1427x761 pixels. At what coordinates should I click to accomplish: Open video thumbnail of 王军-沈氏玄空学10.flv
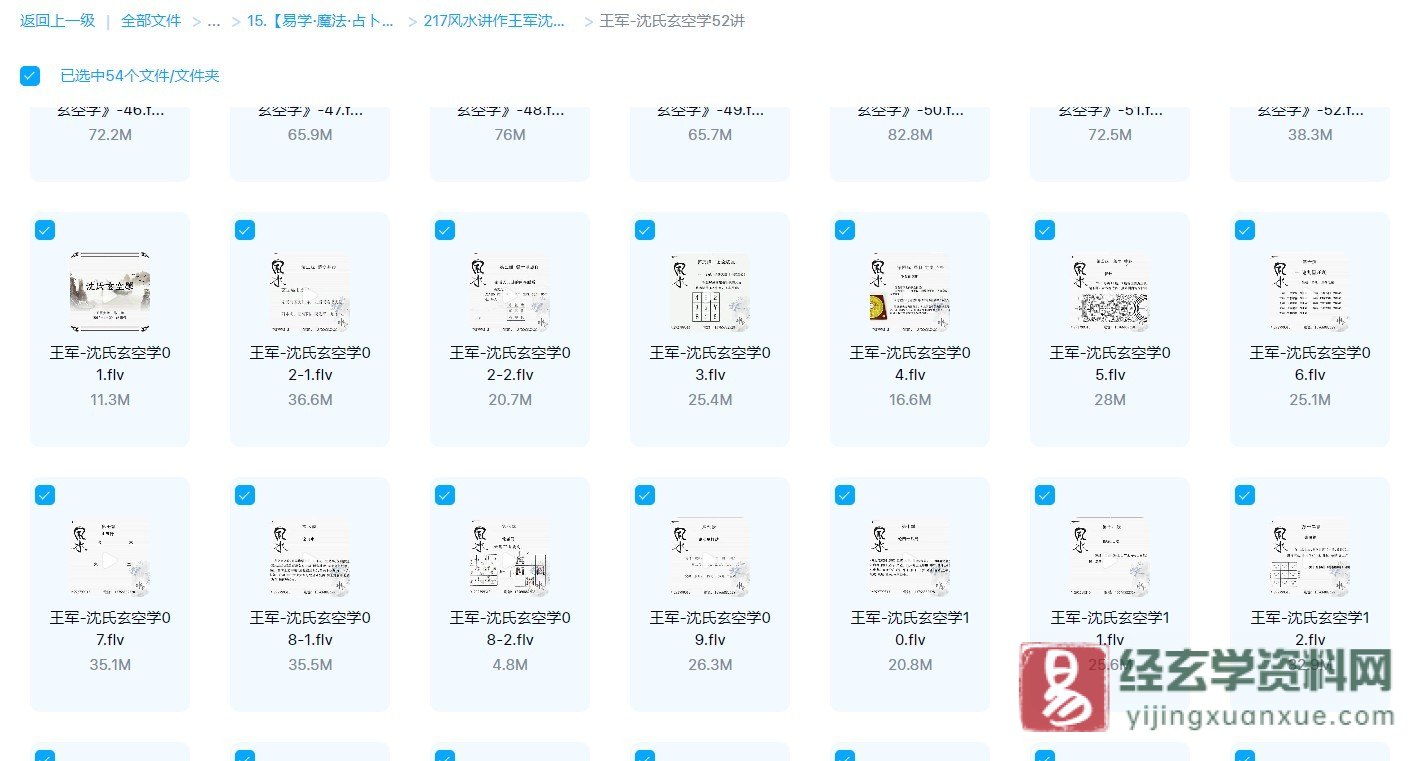coord(910,557)
